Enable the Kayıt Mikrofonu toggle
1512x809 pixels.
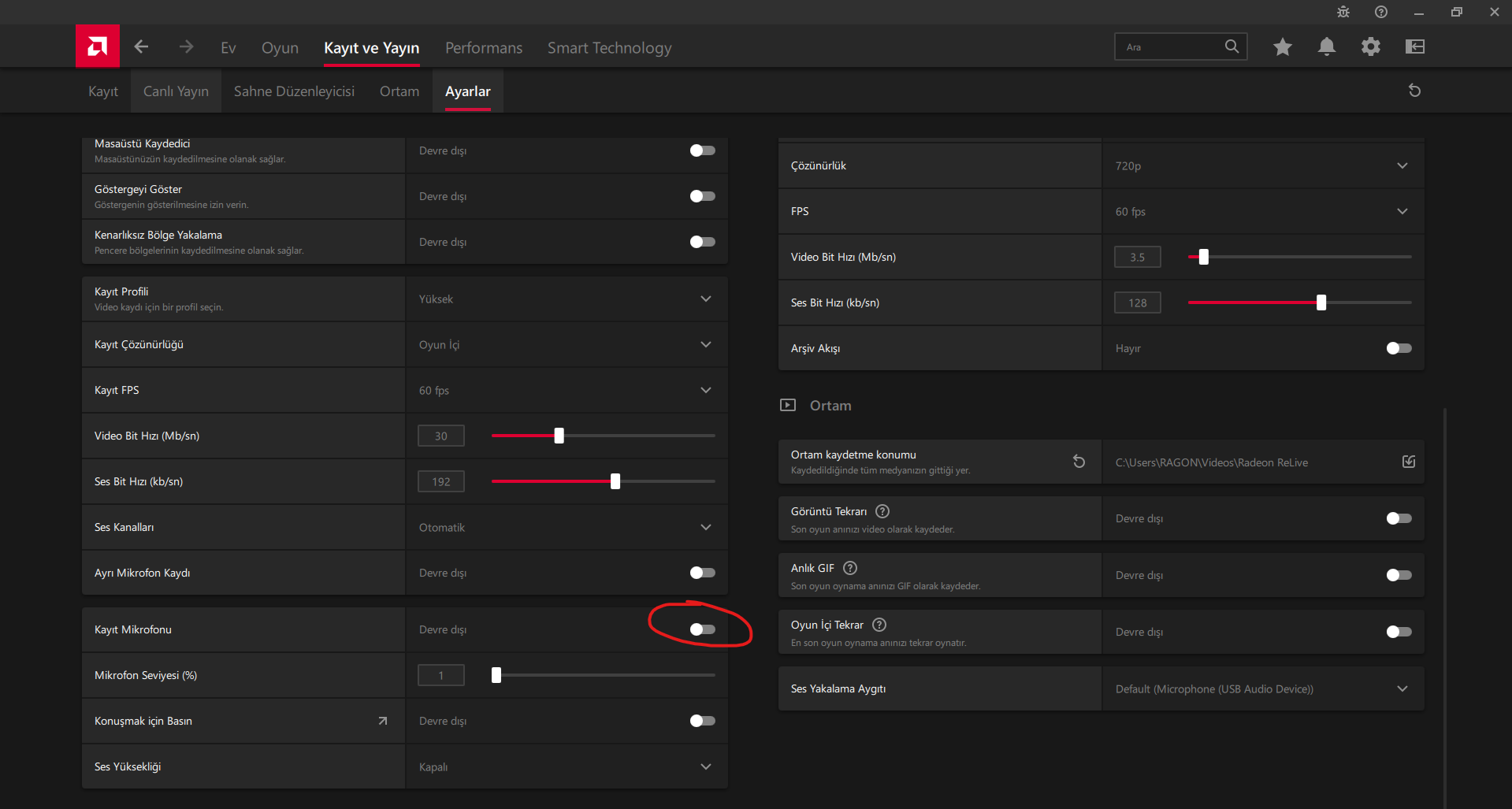702,629
